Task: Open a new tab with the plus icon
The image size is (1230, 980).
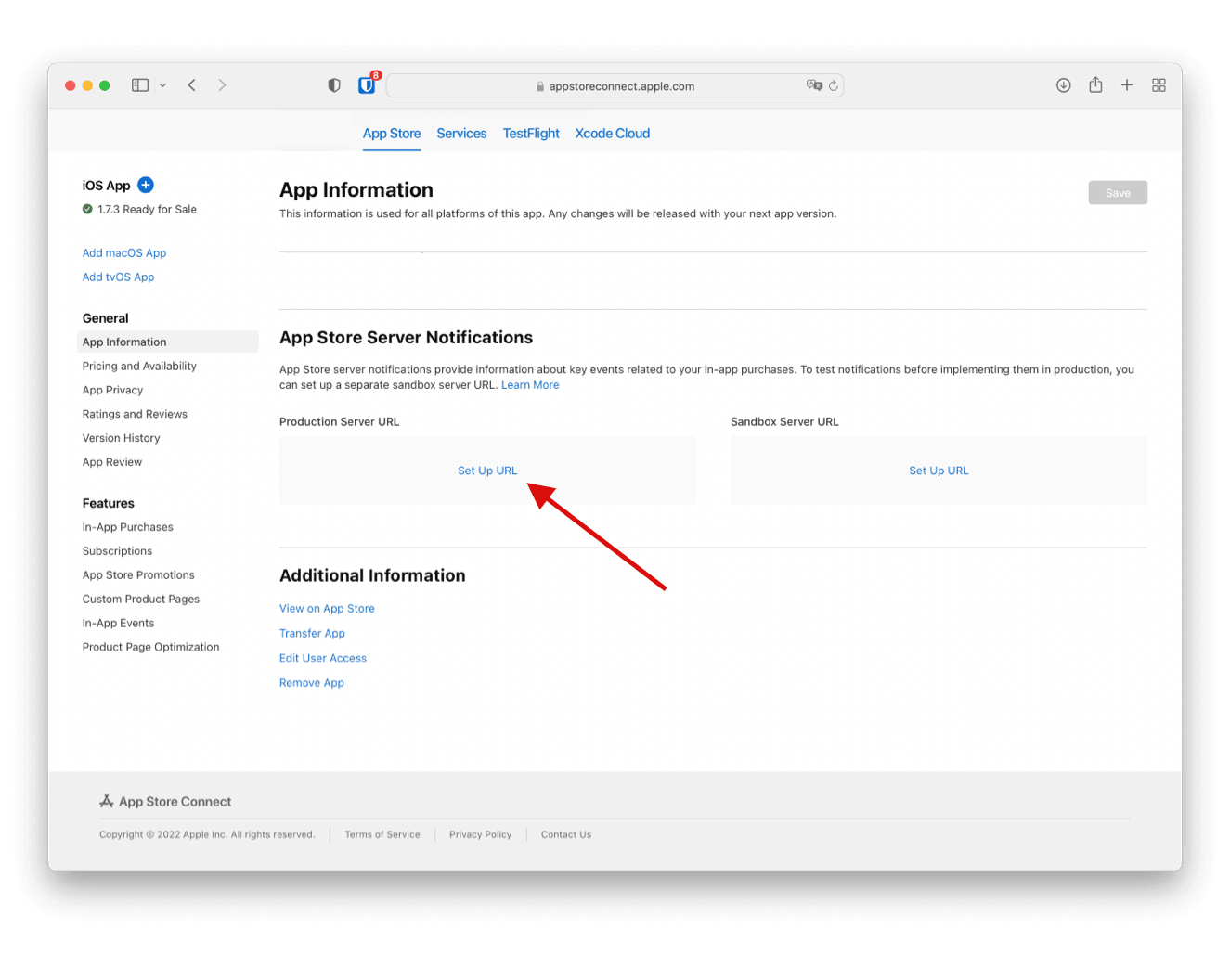Action: [x=1127, y=84]
